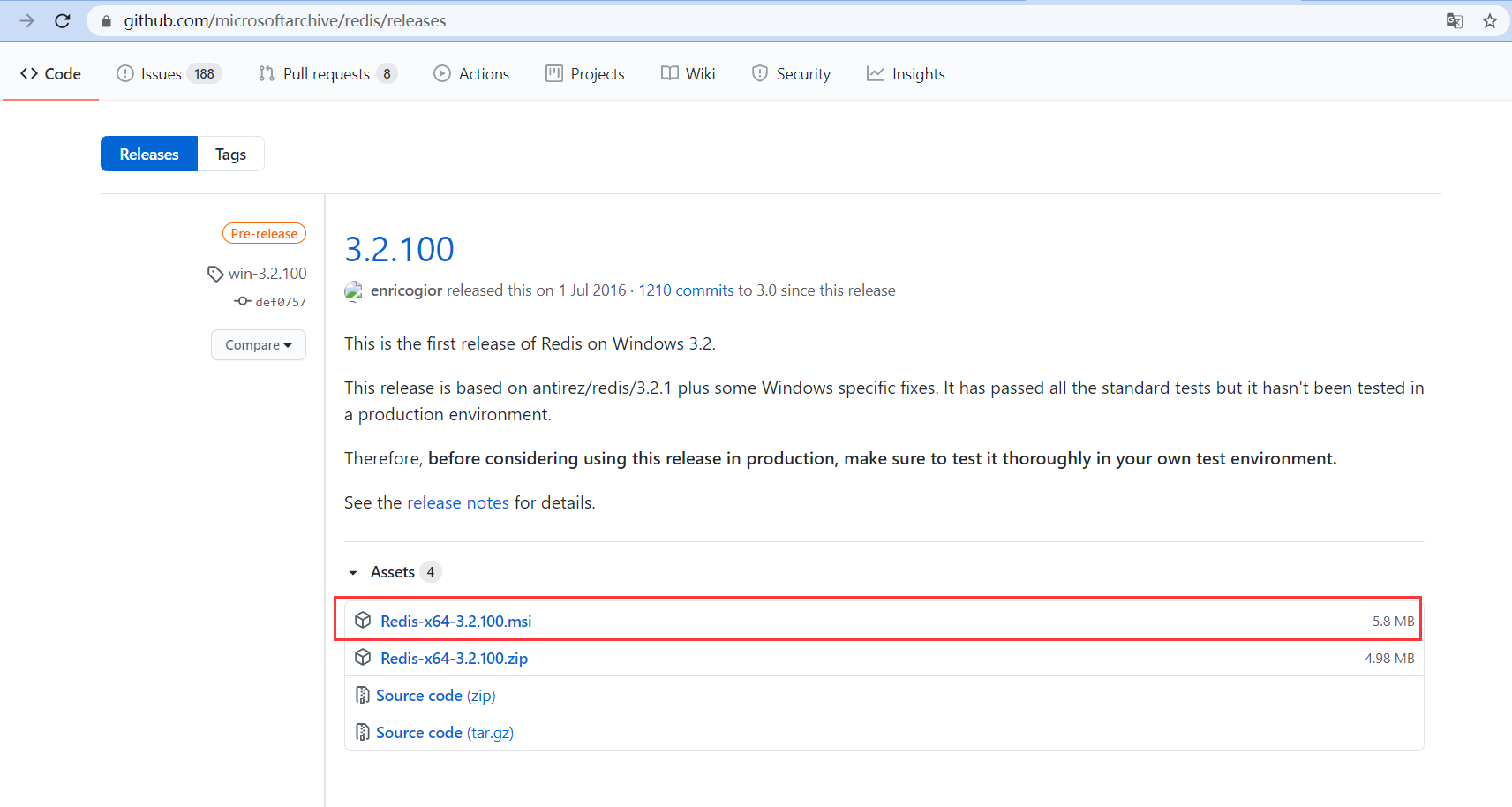The image size is (1512, 807).
Task: Reload the page with the browser refresh icon
Action: pyautogui.click(x=62, y=20)
